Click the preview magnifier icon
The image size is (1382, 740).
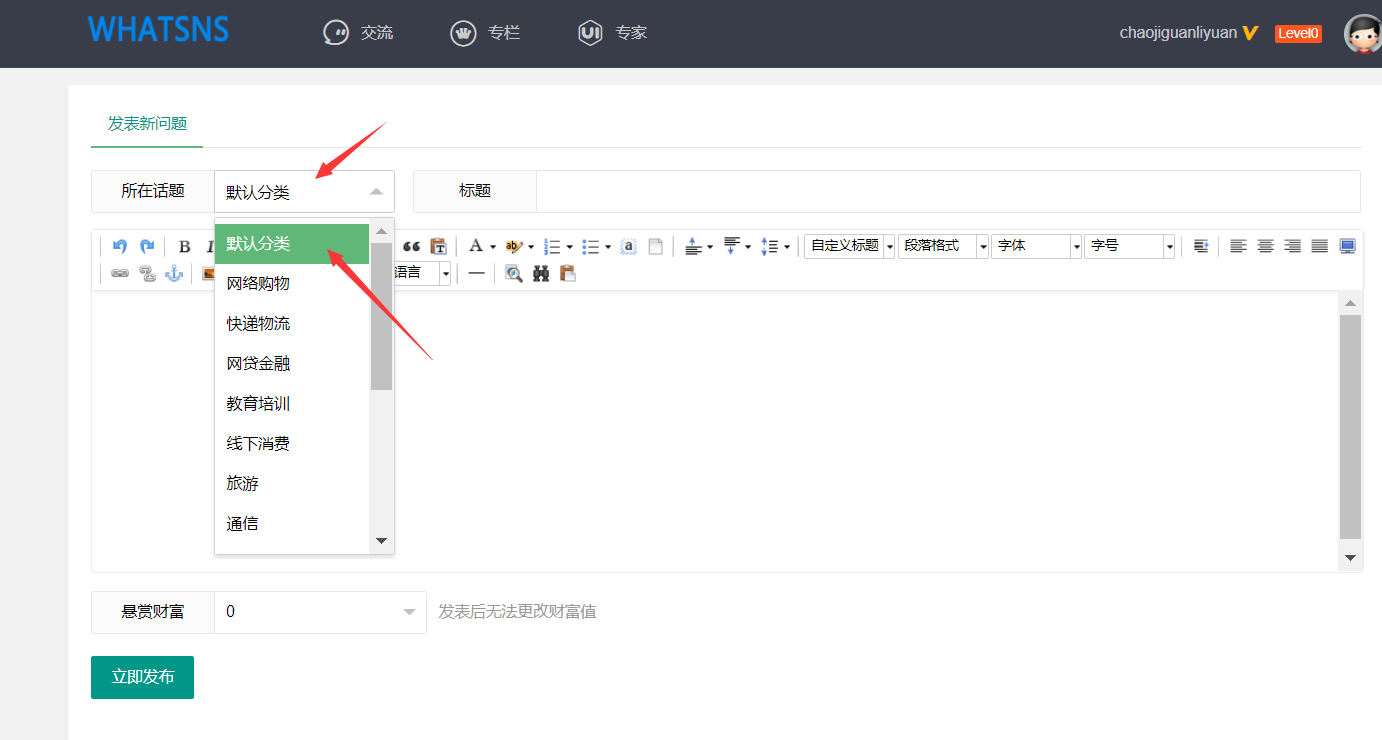point(514,273)
